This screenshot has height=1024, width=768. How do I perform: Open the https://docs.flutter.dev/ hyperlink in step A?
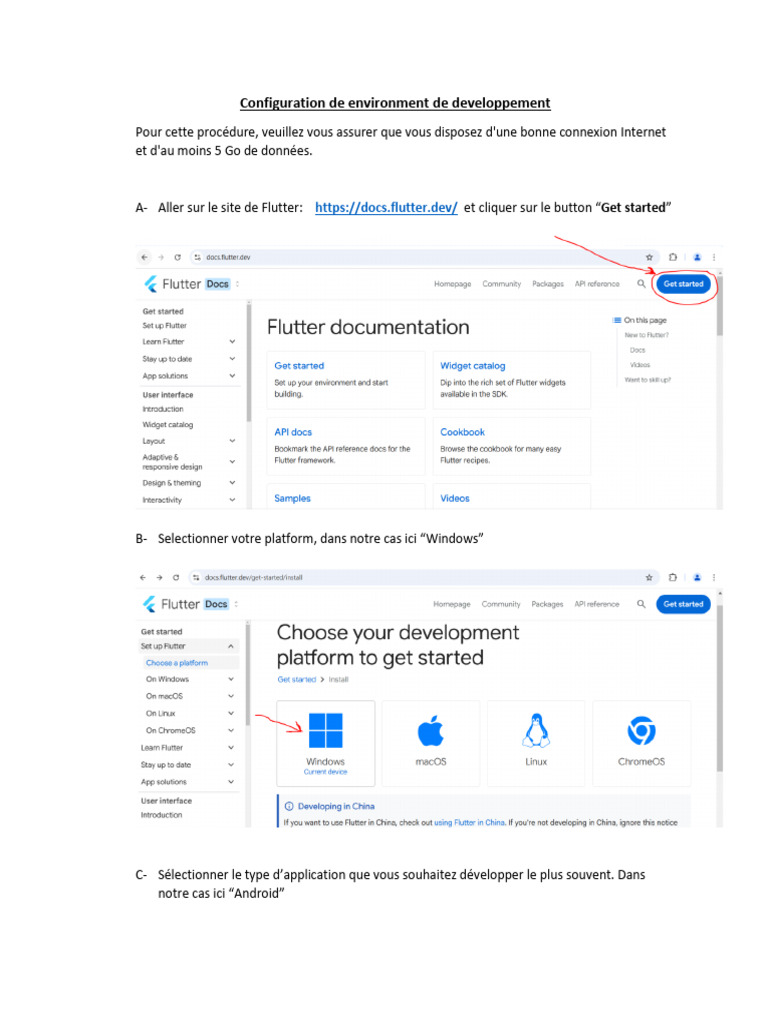coord(386,208)
